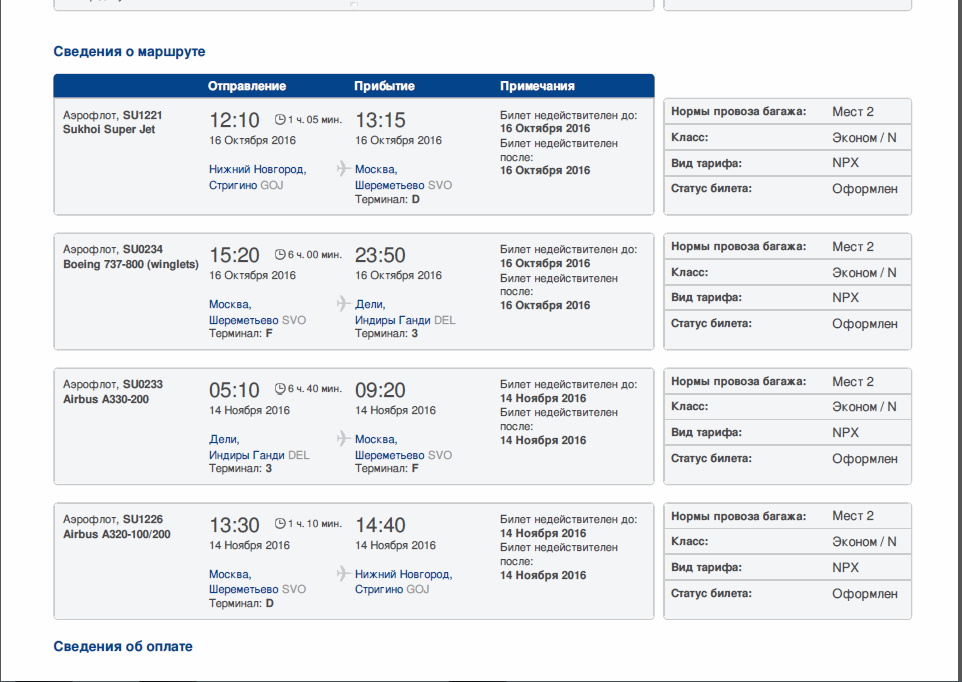Click the clock icon beside 1 ч. 05 мин.

(x=280, y=119)
